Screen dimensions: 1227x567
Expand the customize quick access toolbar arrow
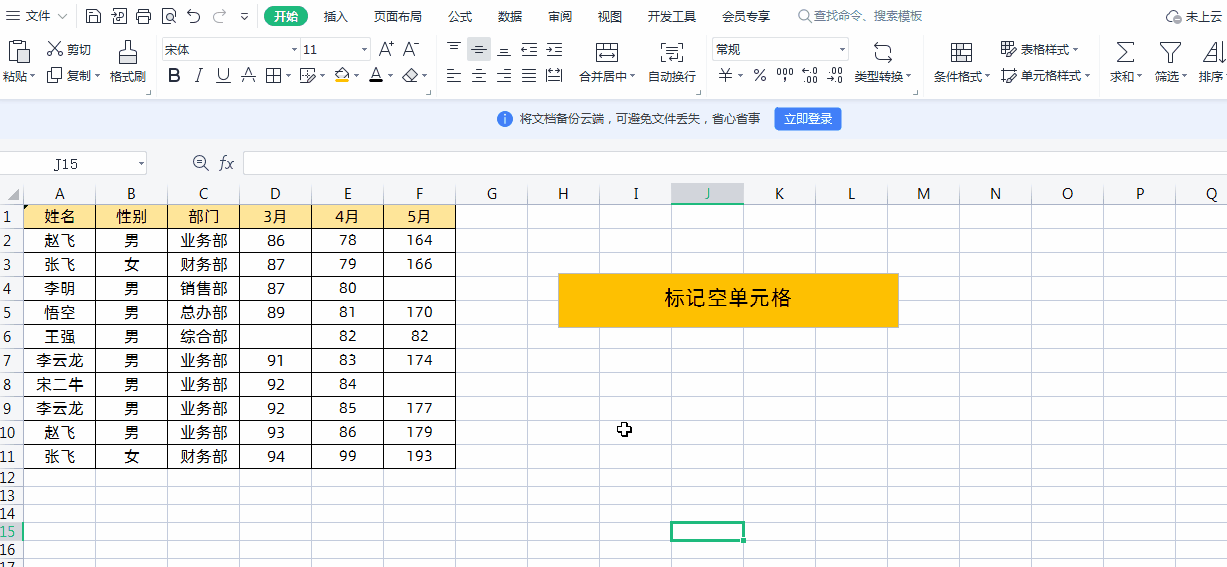pos(246,17)
